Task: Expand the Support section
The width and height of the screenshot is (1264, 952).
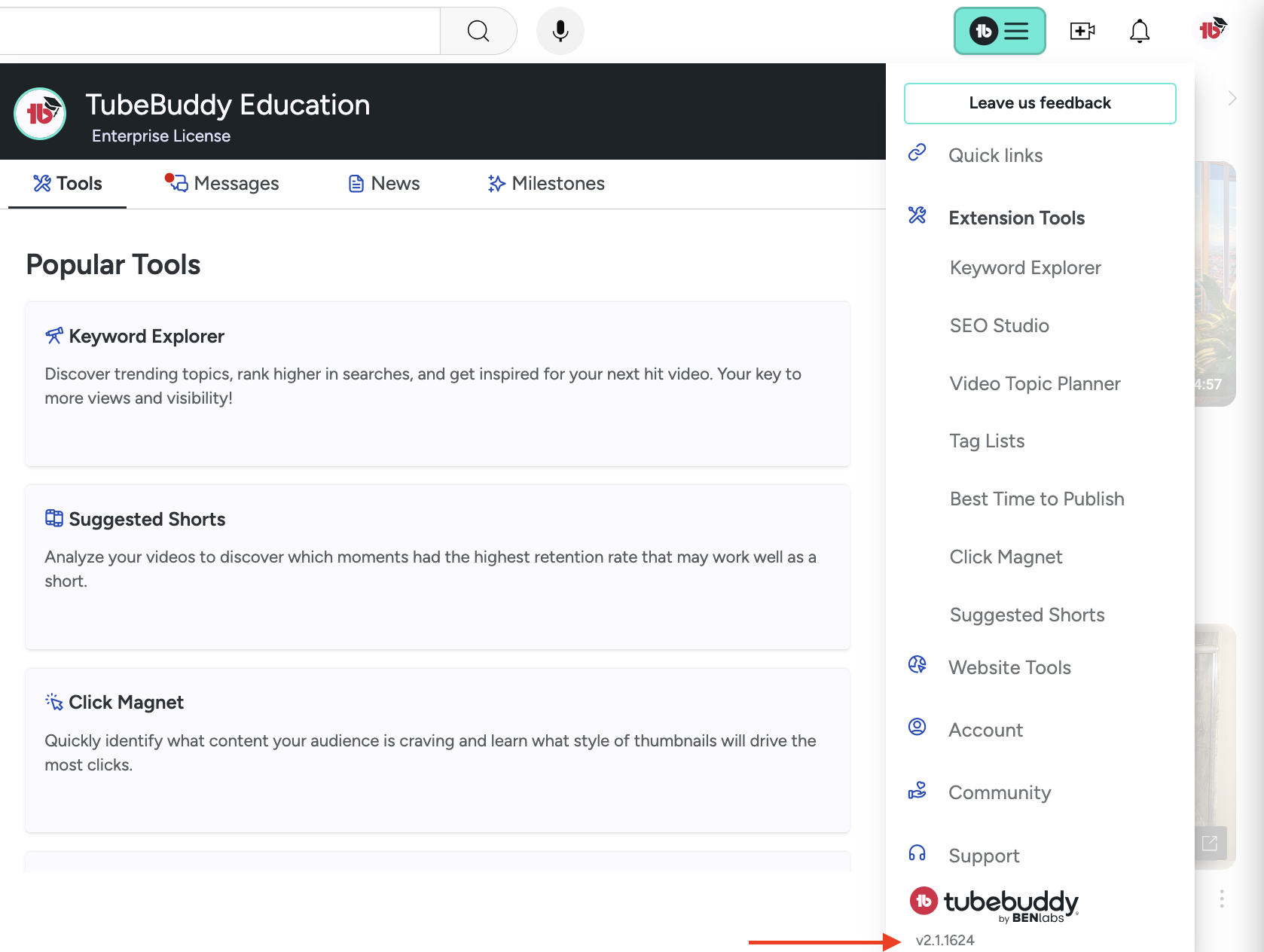Action: [984, 856]
